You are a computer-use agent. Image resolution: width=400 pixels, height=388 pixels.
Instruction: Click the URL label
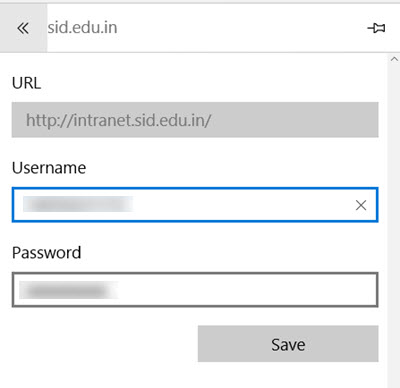[26, 83]
